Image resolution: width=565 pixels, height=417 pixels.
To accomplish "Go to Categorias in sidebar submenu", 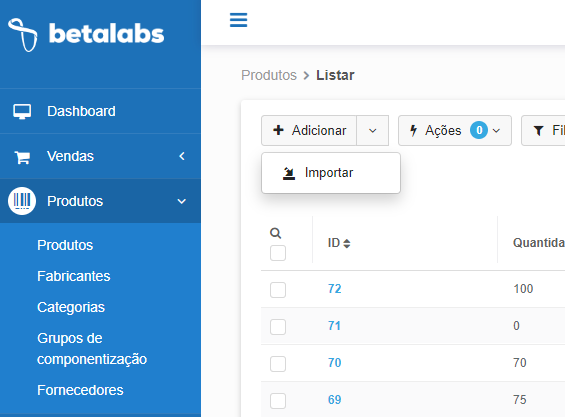I will point(71,307).
